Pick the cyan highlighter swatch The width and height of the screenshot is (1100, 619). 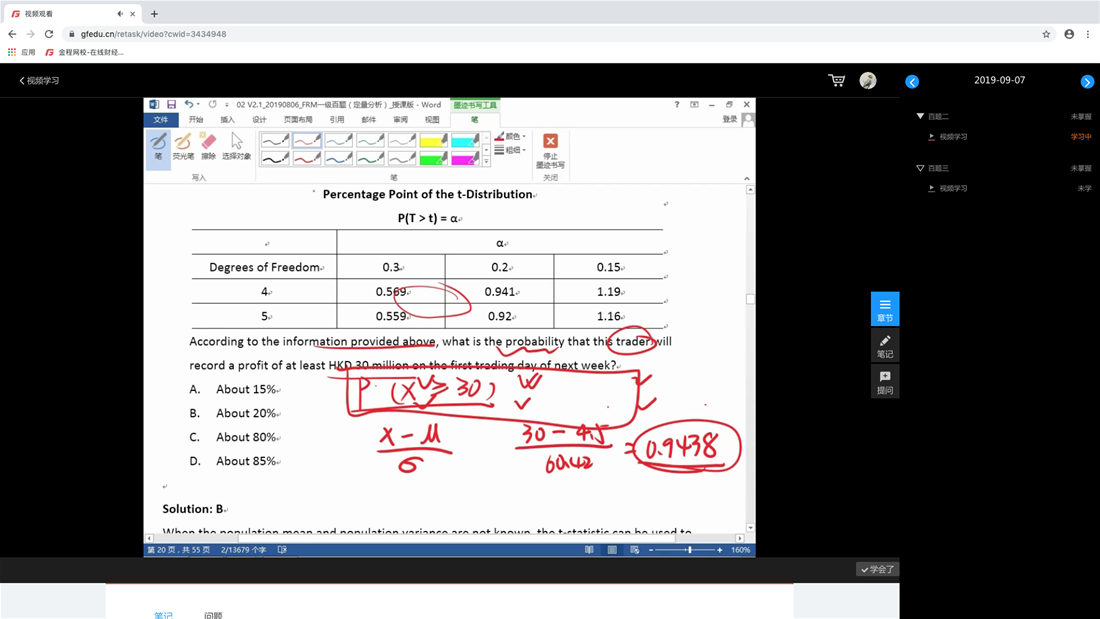click(465, 141)
